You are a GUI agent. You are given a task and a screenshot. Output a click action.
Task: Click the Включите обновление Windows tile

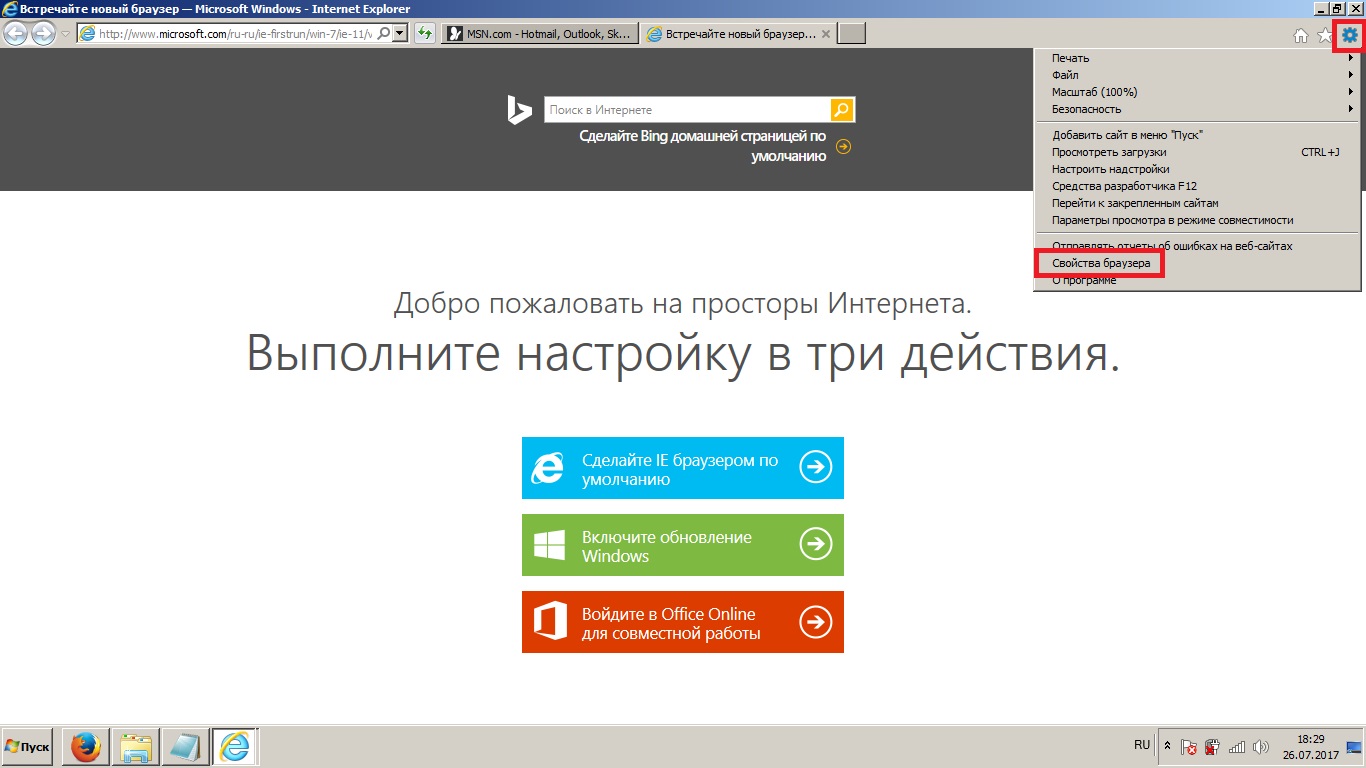coord(683,545)
